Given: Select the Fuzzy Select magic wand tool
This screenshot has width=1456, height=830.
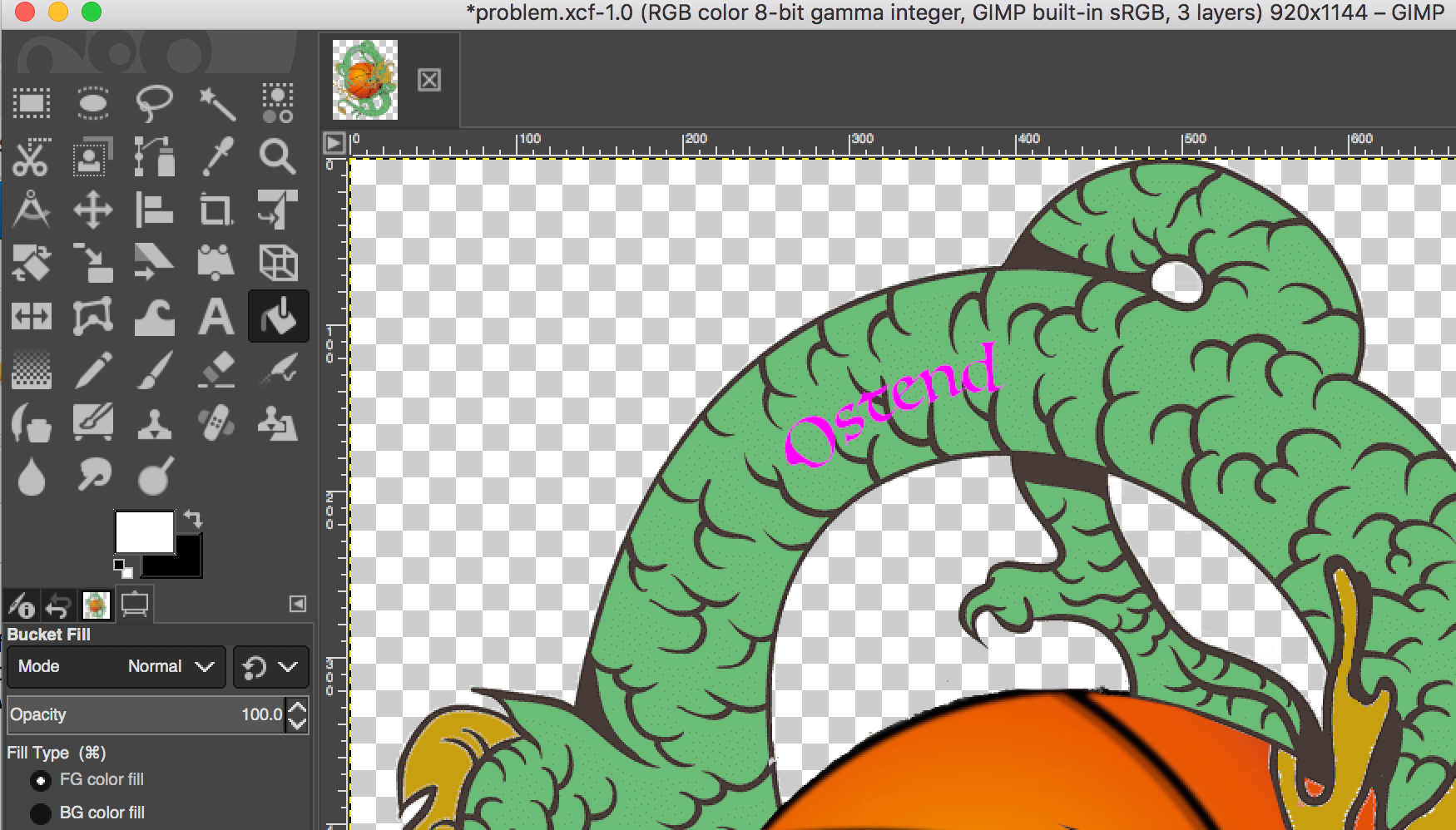Looking at the screenshot, I should click(x=216, y=103).
